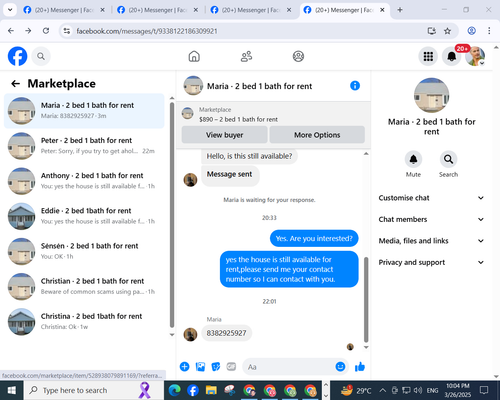The image size is (500, 400).
Task: Open the Friends icon in top navigation
Action: (246, 56)
